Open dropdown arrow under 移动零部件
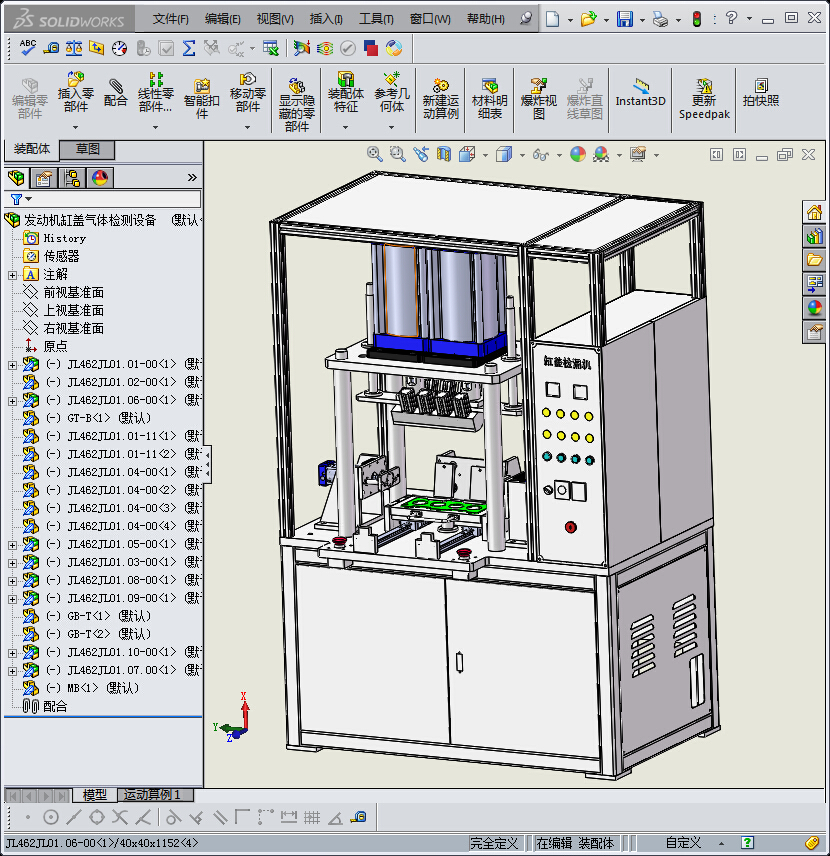The height and width of the screenshot is (856, 830). click(248, 125)
